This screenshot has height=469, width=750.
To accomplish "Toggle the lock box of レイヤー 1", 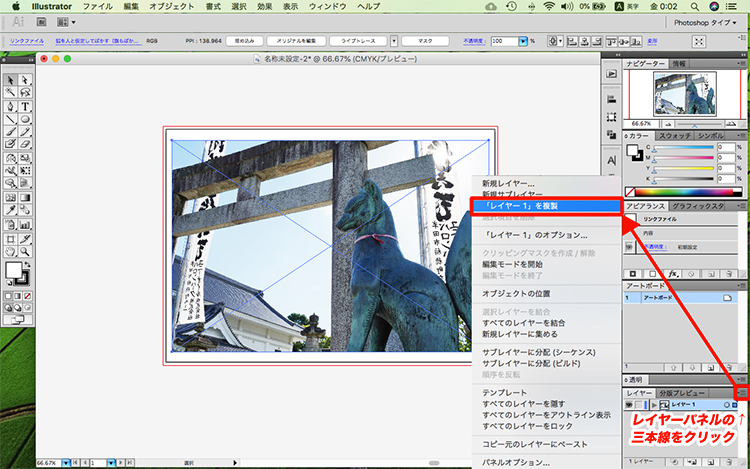I will pyautogui.click(x=641, y=404).
